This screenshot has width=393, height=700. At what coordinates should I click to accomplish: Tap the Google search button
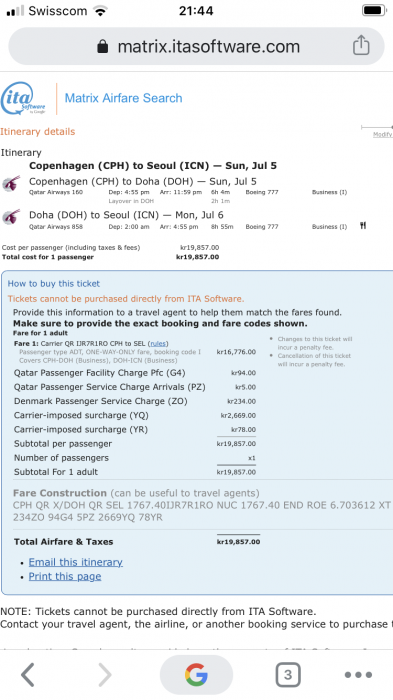[x=196, y=675]
